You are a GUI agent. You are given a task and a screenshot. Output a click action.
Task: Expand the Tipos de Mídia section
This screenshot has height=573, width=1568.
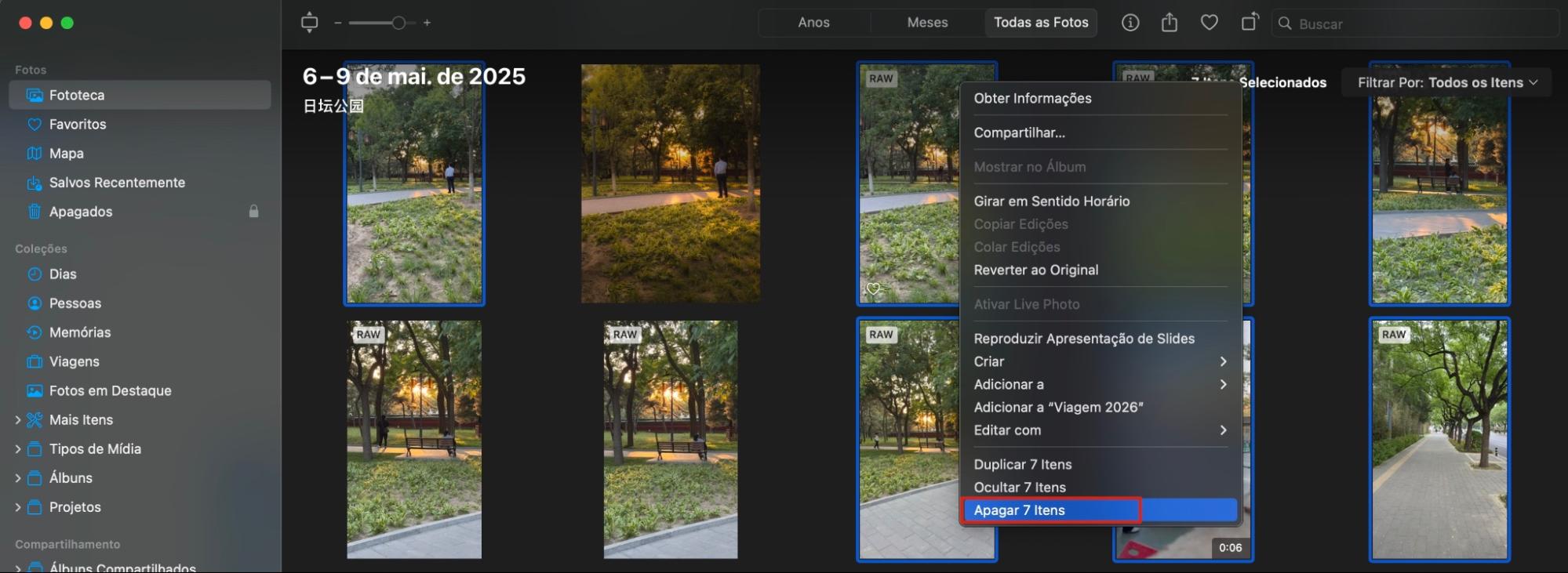tap(18, 449)
